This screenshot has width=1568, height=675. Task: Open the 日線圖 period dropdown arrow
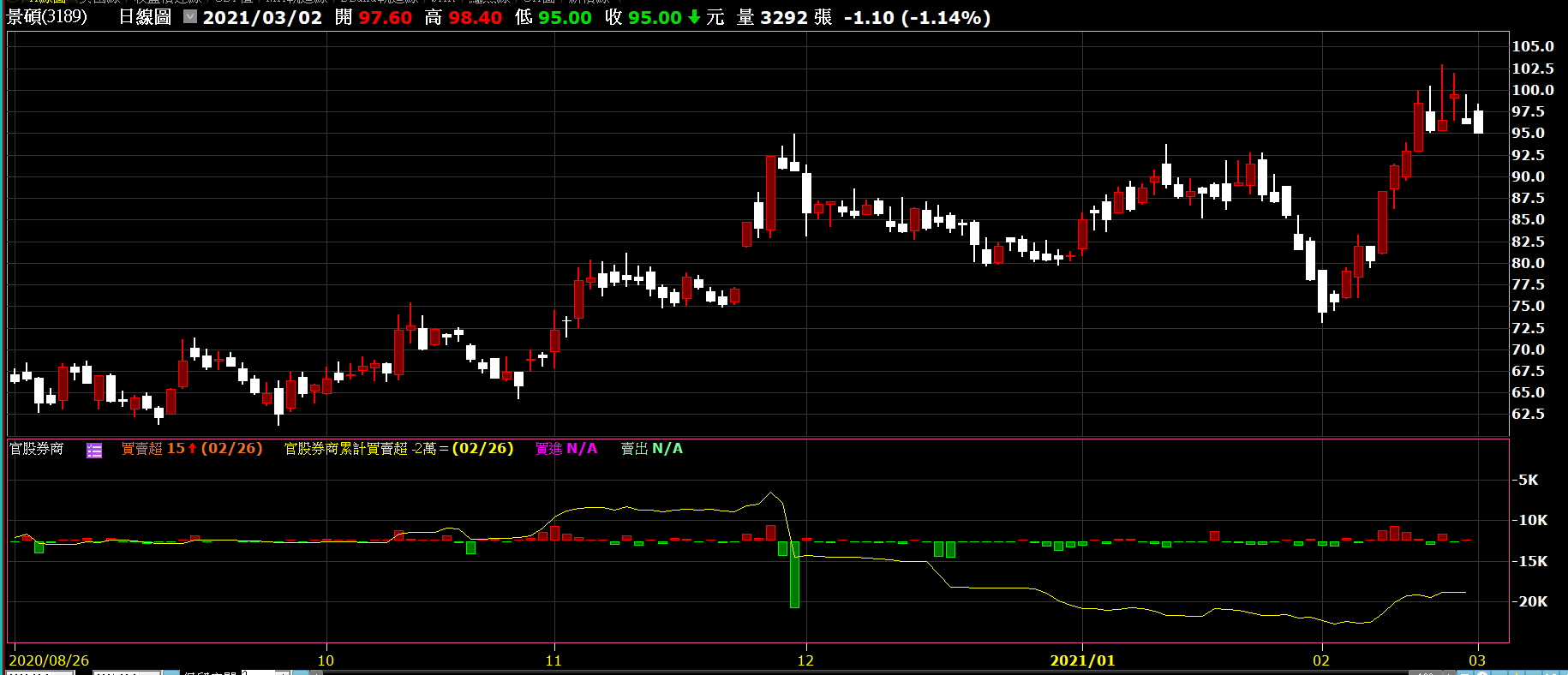[x=190, y=16]
